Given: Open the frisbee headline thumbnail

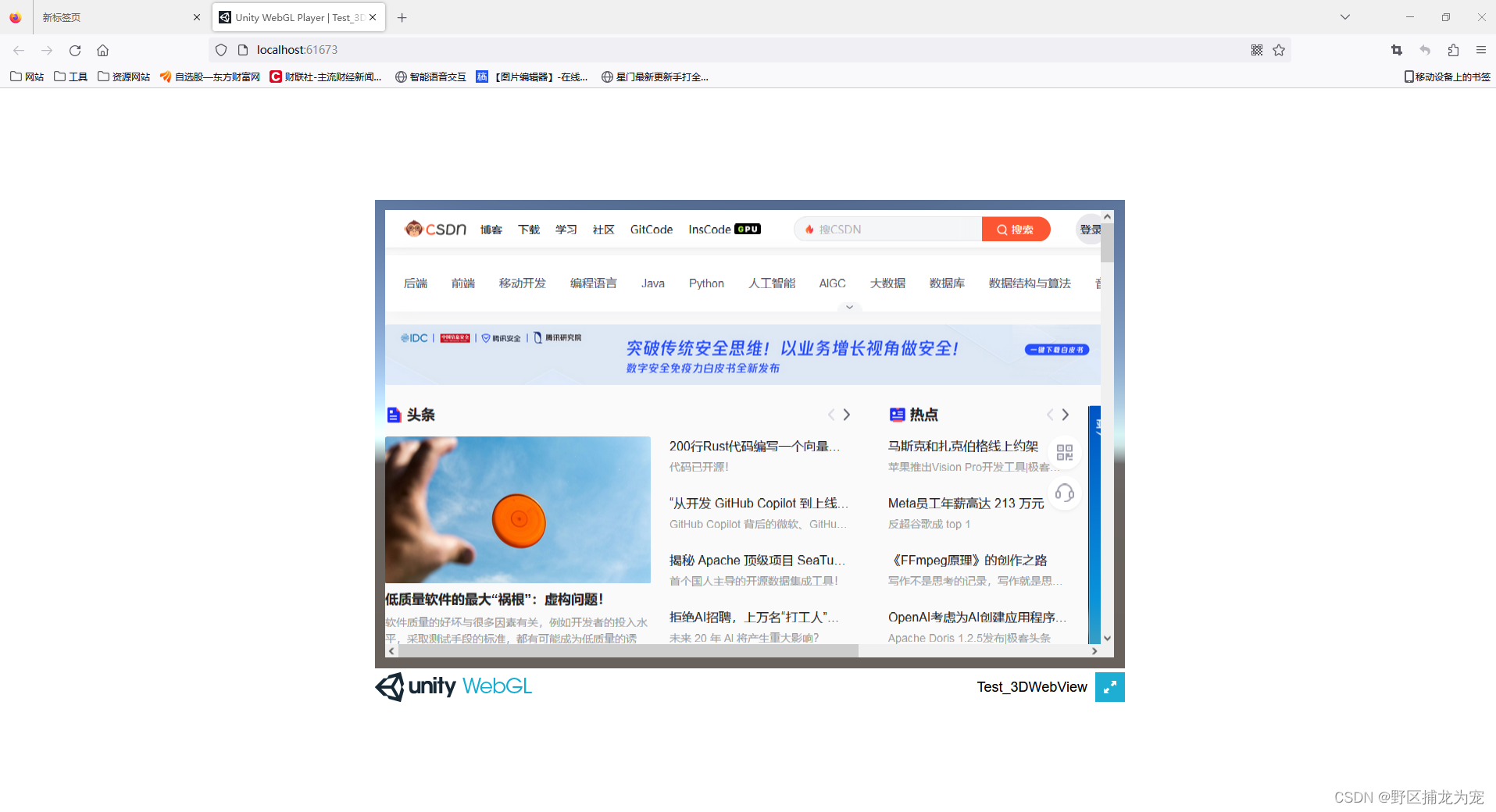Looking at the screenshot, I should pos(518,510).
